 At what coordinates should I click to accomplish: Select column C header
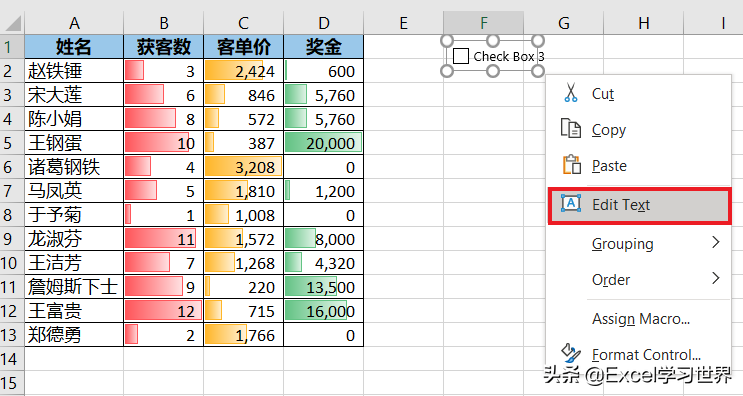point(244,23)
